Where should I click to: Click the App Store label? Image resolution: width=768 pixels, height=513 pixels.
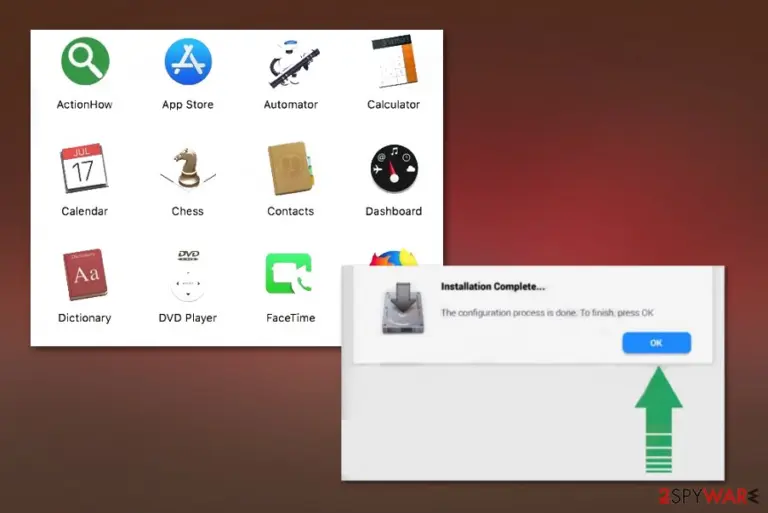click(x=188, y=105)
